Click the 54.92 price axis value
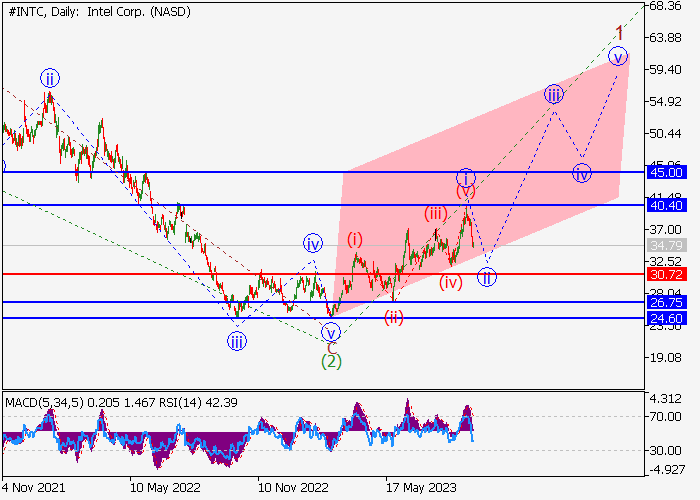The height and width of the screenshot is (500, 700). (665, 101)
